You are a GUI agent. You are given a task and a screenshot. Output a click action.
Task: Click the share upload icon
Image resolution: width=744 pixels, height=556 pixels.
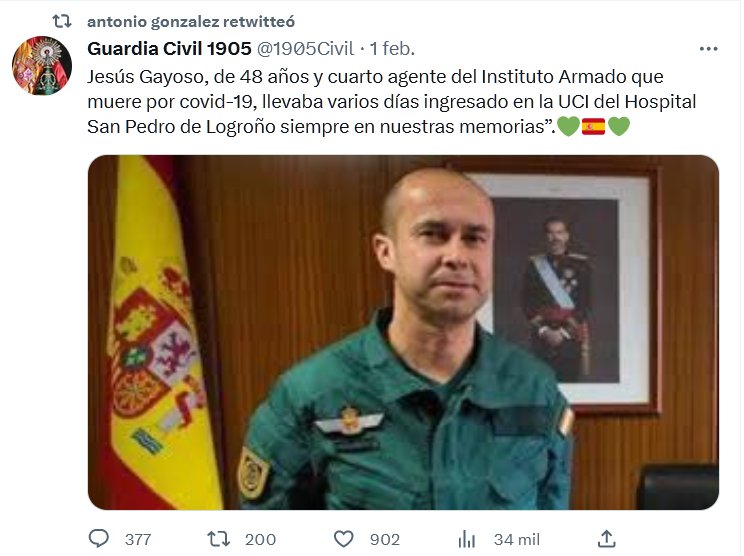606,538
